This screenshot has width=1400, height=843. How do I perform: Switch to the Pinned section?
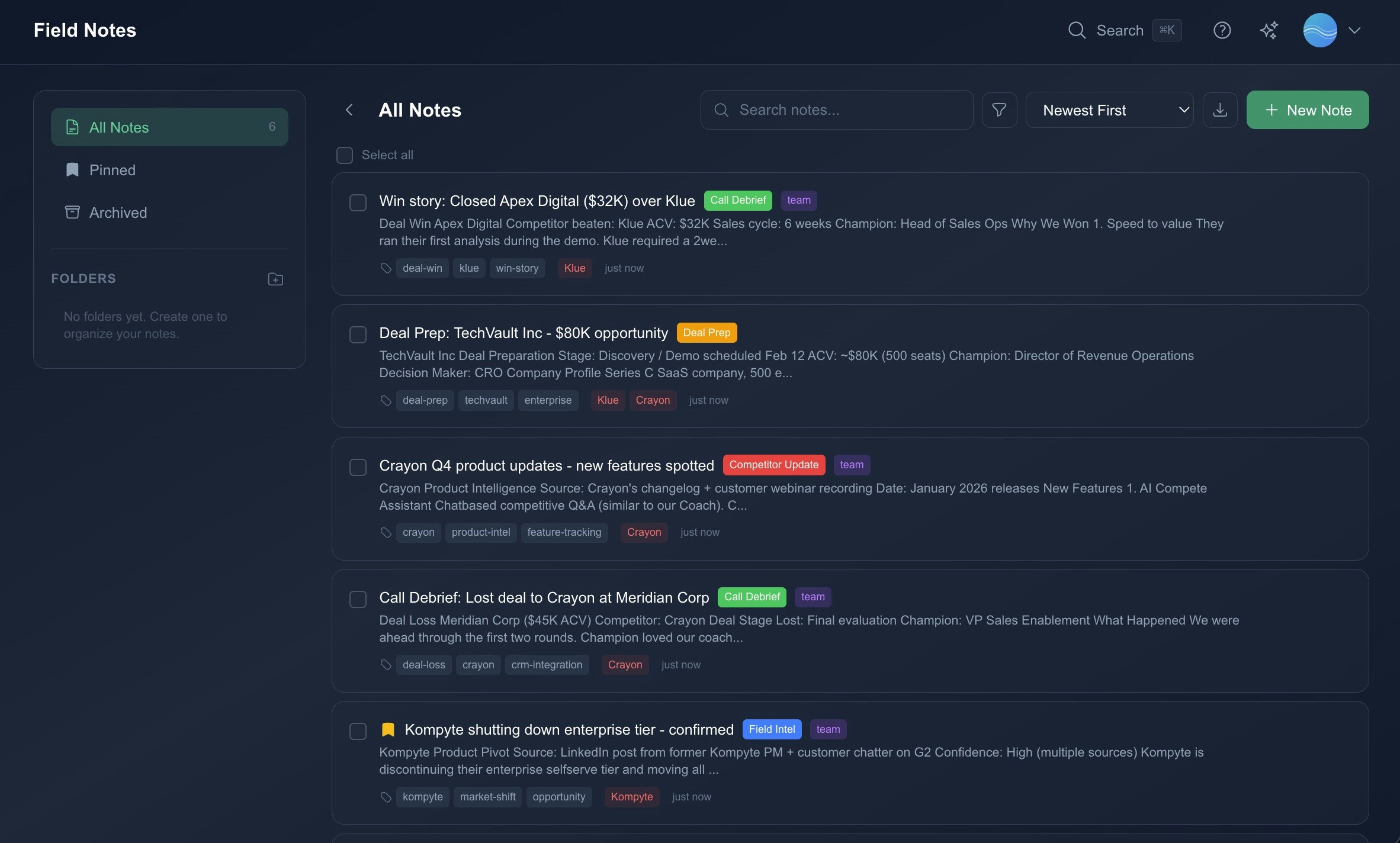[113, 170]
